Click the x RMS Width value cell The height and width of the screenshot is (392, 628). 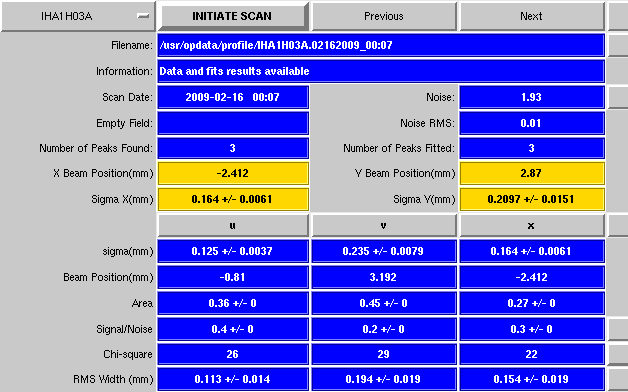coord(531,380)
